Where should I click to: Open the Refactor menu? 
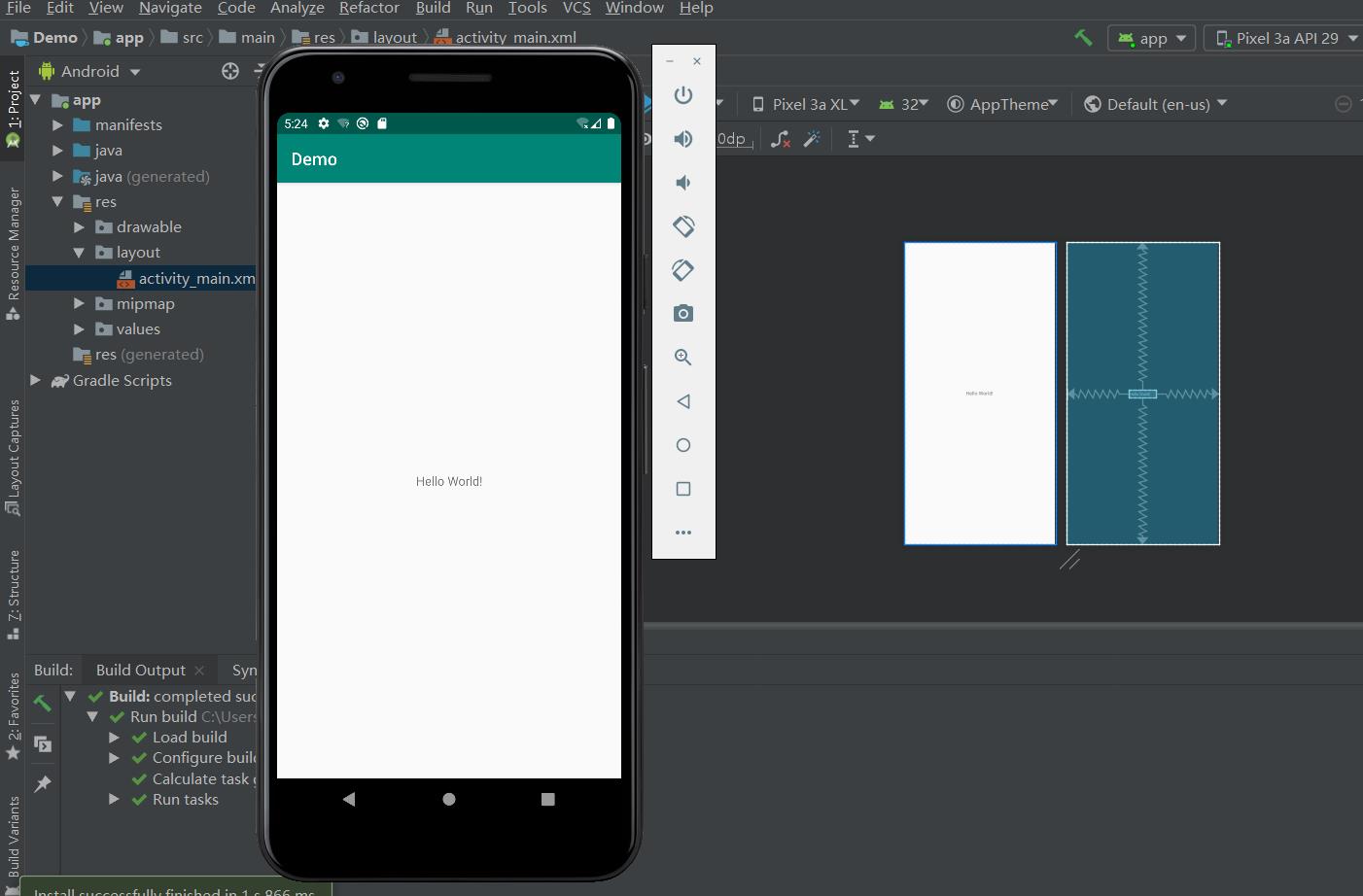tap(368, 8)
